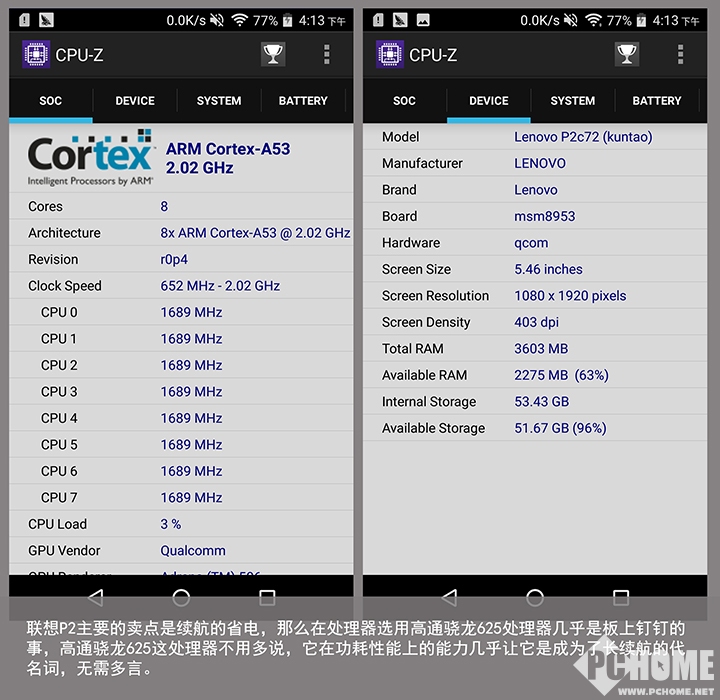Tap the CPU 6 row
720x700 pixels.
[x=181, y=471]
